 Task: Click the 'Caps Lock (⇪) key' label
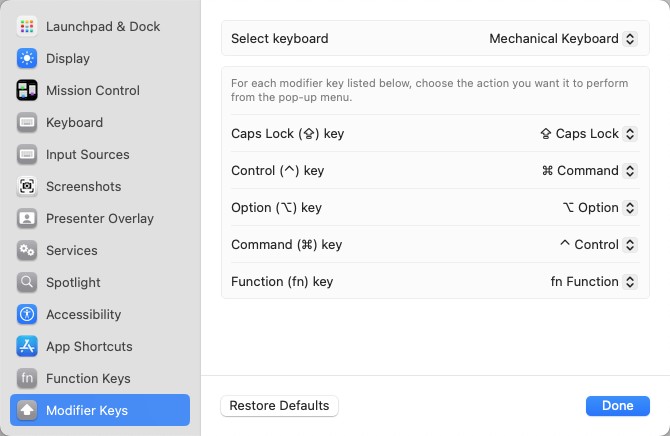pyautogui.click(x=287, y=134)
